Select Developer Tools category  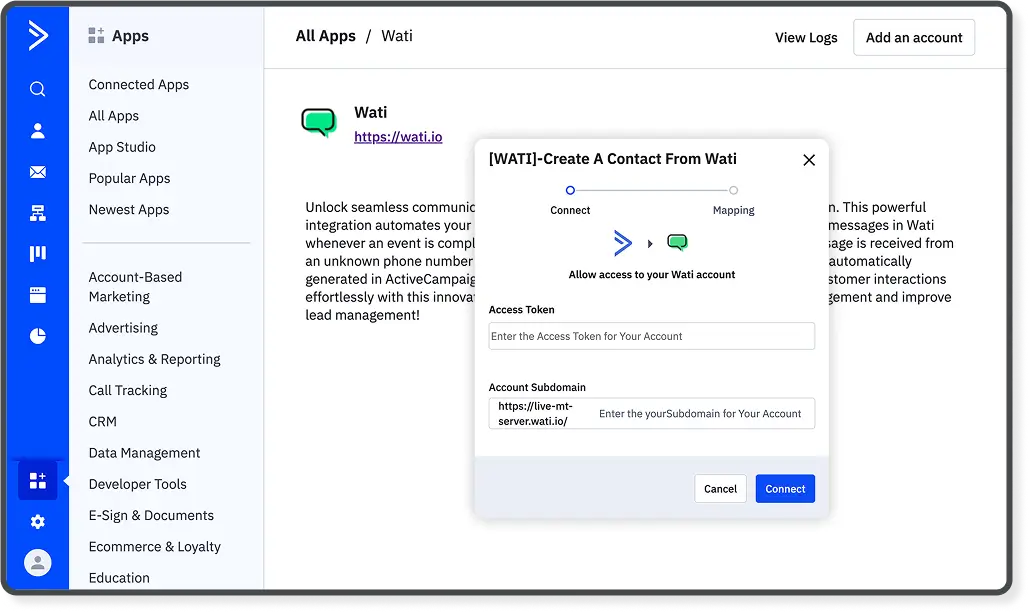point(138,484)
